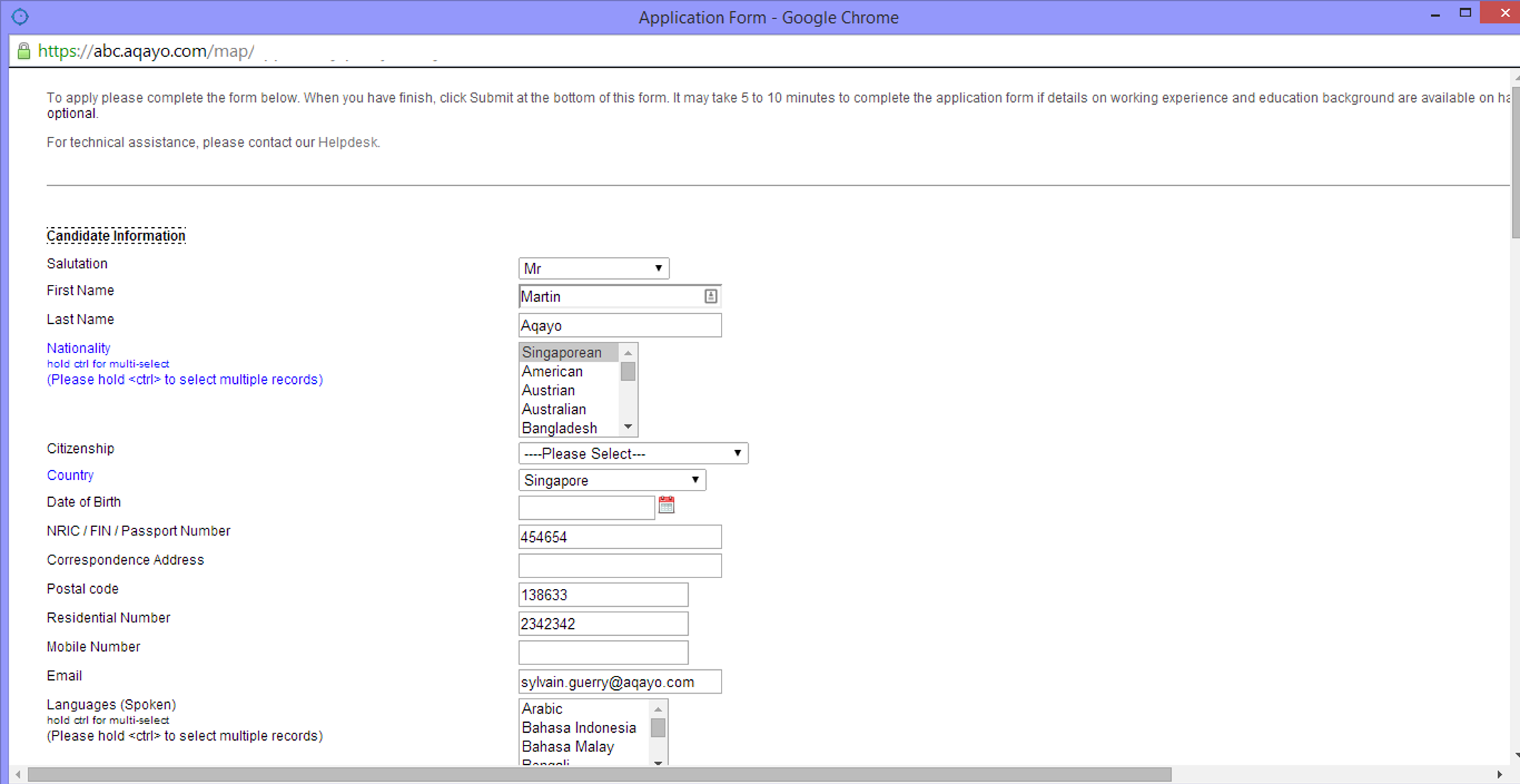Click the autofill icon in First Name

[x=710, y=296]
